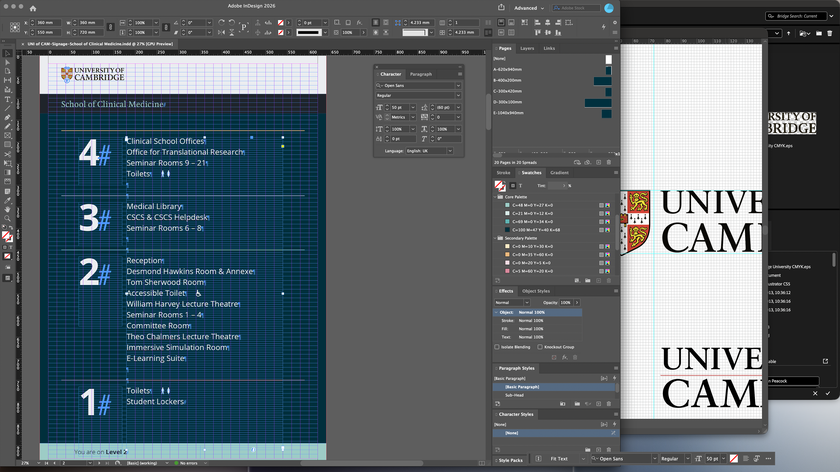
Task: Select swatch C=5 M=60 Y=20 K=0
Action: tap(552, 271)
